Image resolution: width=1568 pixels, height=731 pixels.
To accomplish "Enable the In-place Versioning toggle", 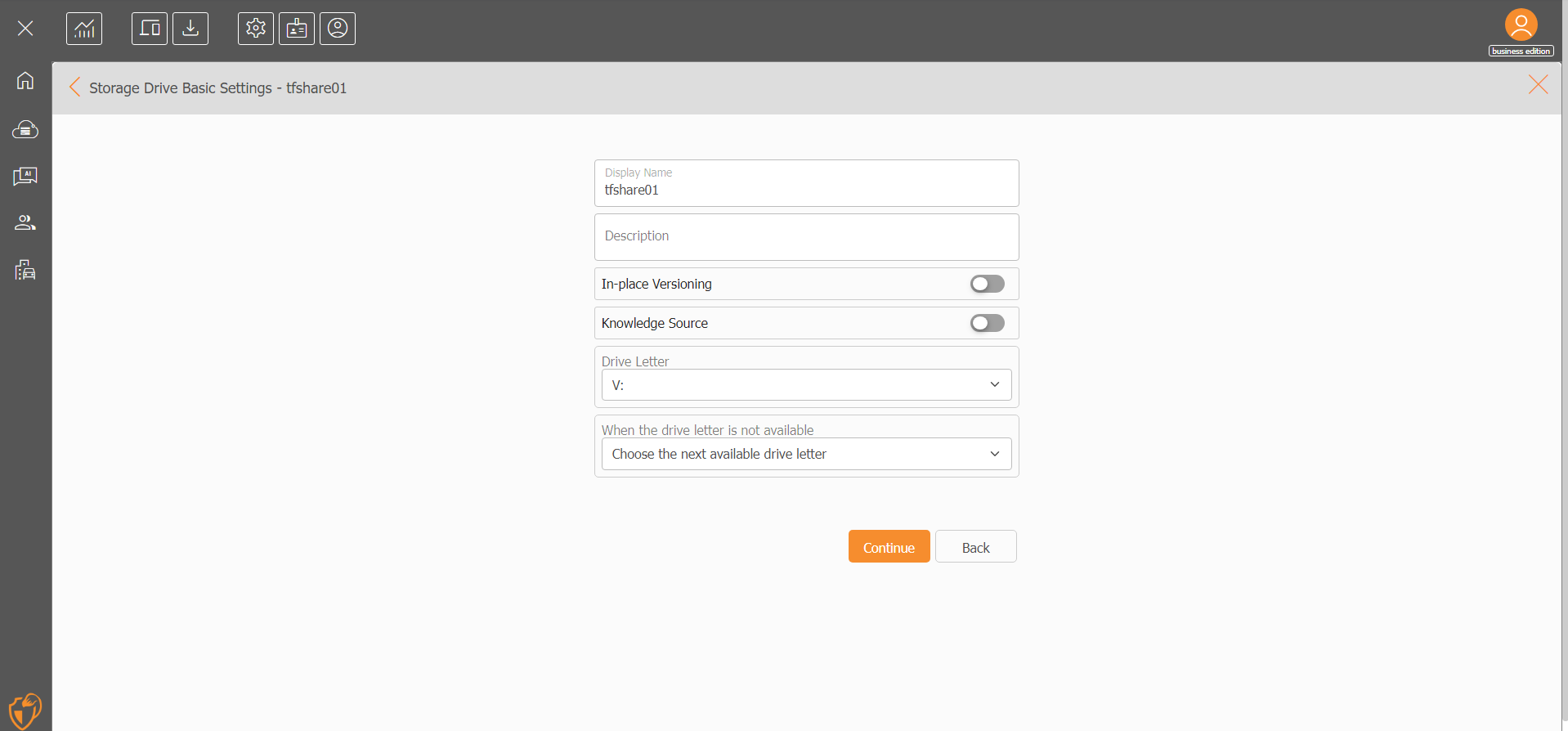I will [x=988, y=284].
